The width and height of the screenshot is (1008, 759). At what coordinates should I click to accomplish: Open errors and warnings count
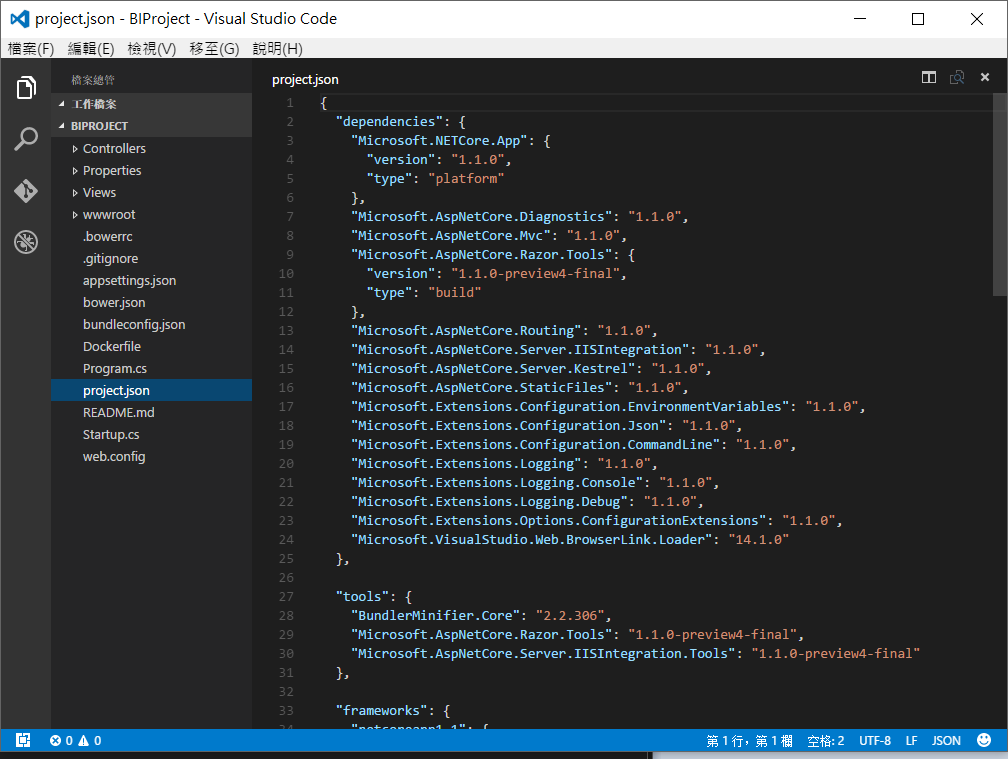(75, 740)
